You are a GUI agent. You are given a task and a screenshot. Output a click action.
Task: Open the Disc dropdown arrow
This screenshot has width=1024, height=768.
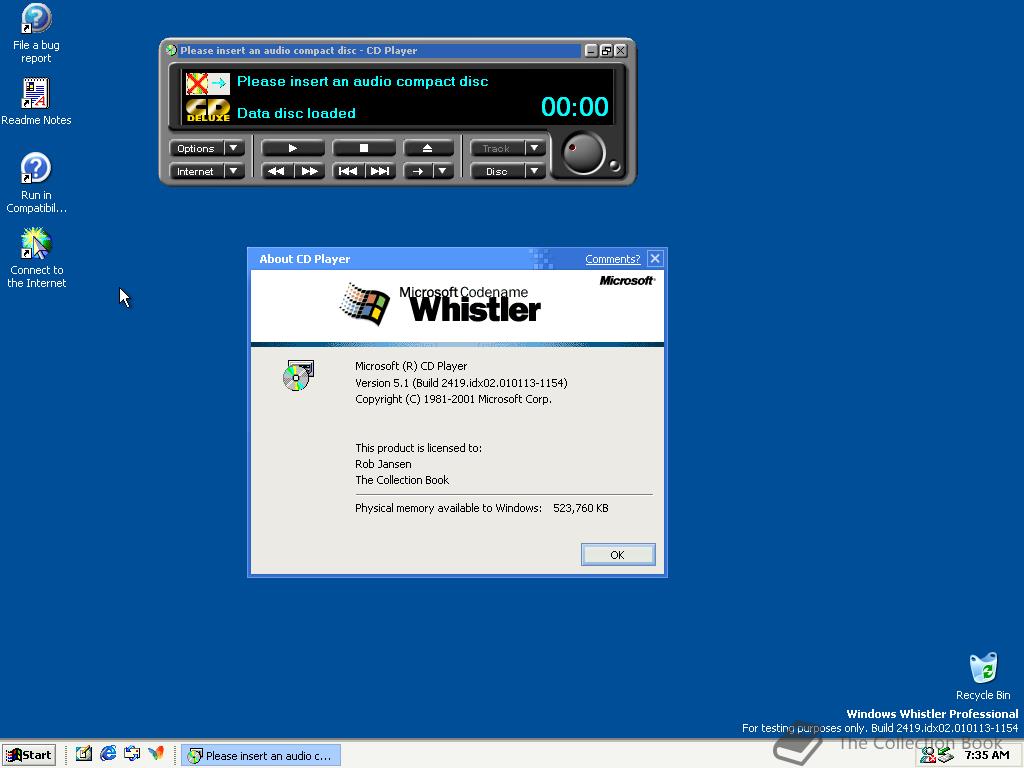point(535,171)
